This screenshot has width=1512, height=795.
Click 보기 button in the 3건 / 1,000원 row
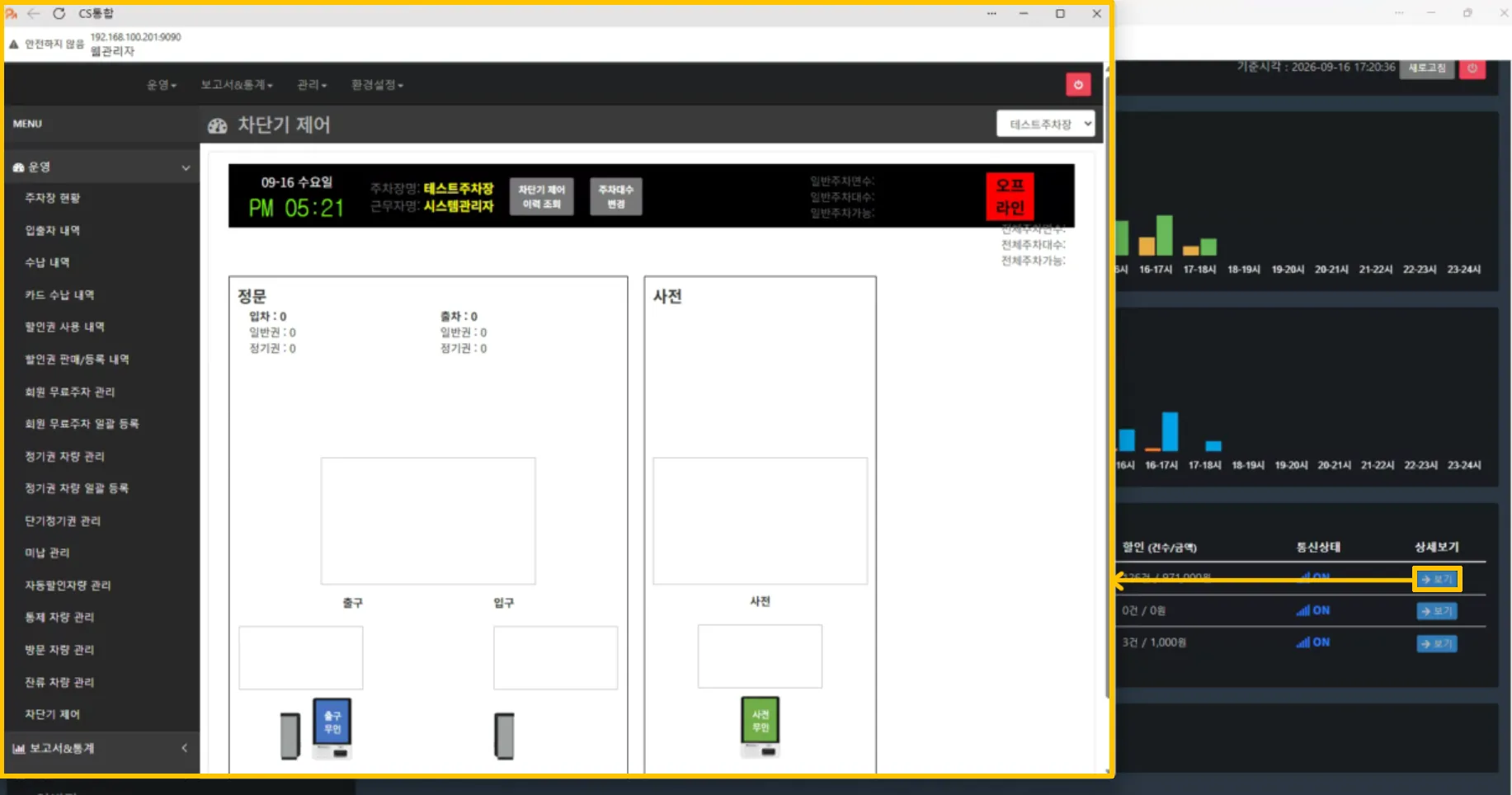point(1436,643)
